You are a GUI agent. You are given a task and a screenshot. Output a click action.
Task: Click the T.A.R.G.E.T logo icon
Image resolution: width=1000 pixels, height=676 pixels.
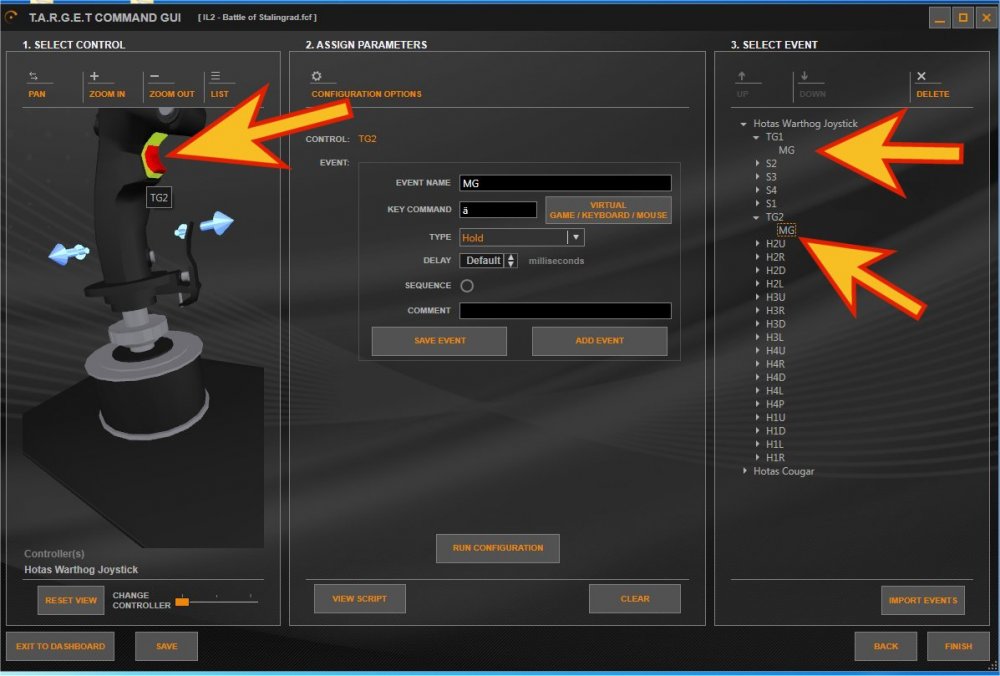click(x=11, y=17)
